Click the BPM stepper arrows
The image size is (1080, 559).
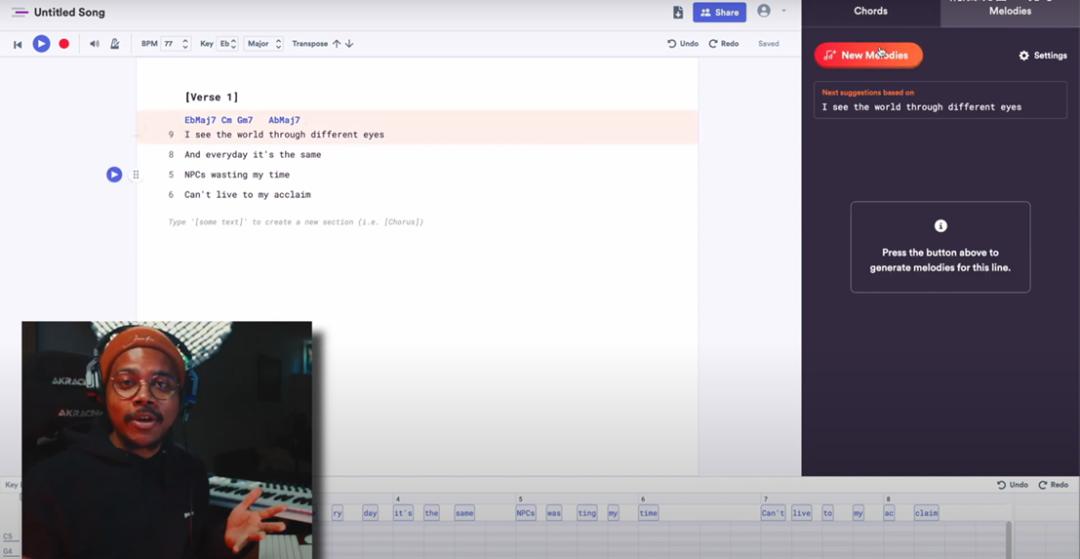click(x=185, y=43)
